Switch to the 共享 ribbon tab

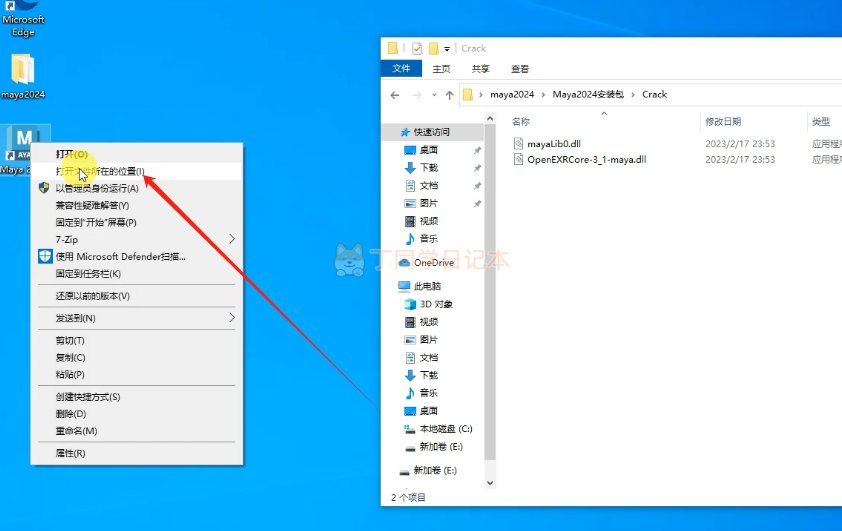click(481, 69)
